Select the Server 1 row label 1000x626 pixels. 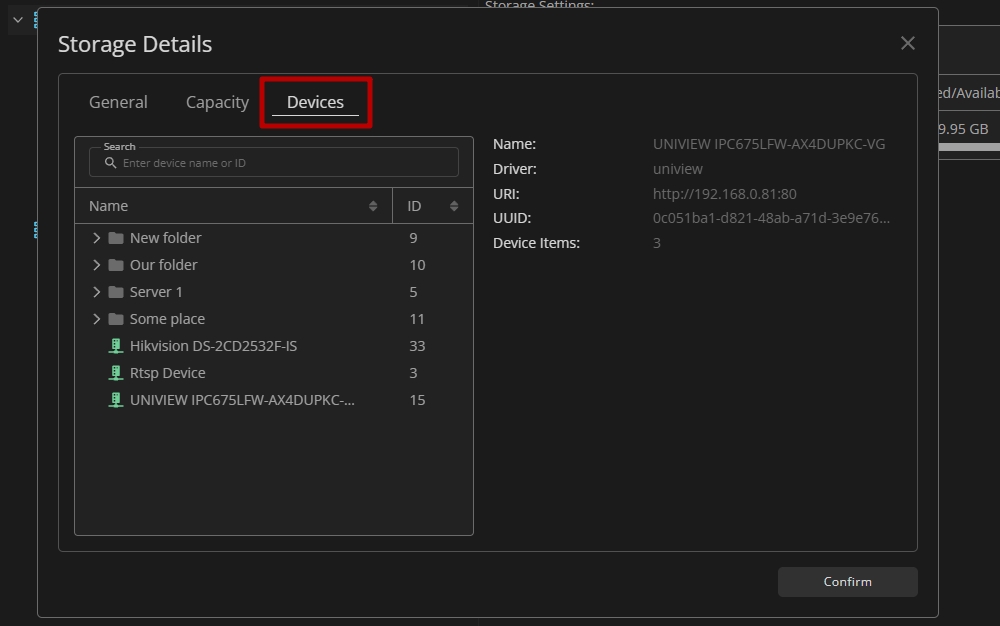pyautogui.click(x=156, y=292)
